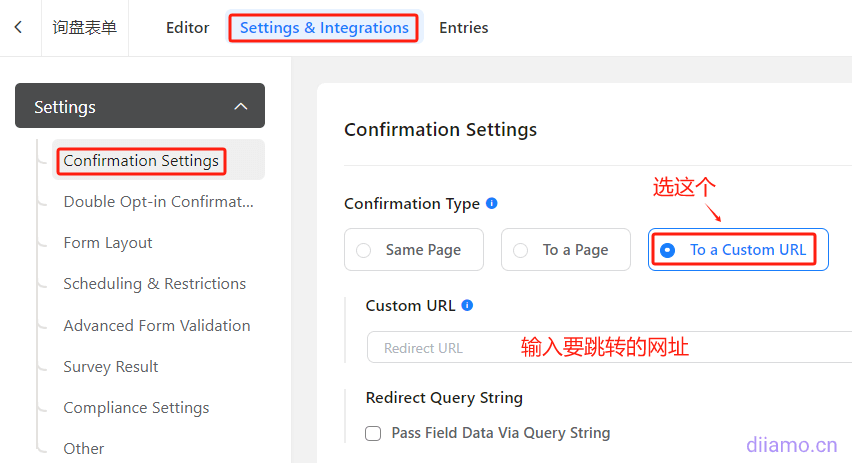
Task: Open Survey Result settings
Action: click(x=111, y=366)
